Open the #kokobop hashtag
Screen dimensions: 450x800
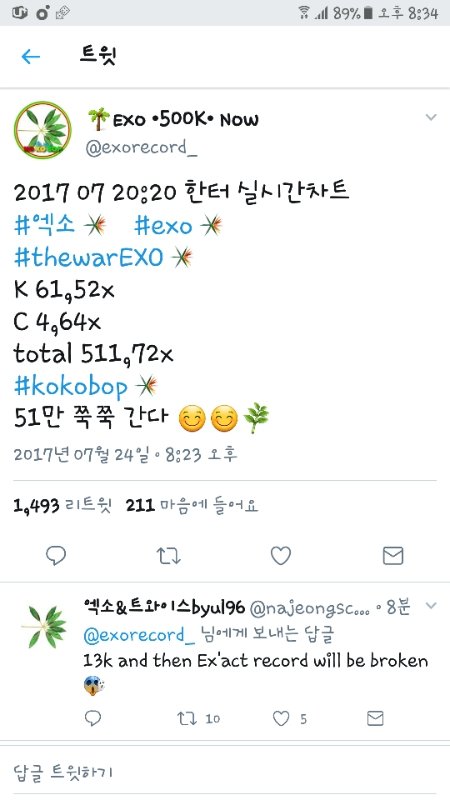coord(70,387)
